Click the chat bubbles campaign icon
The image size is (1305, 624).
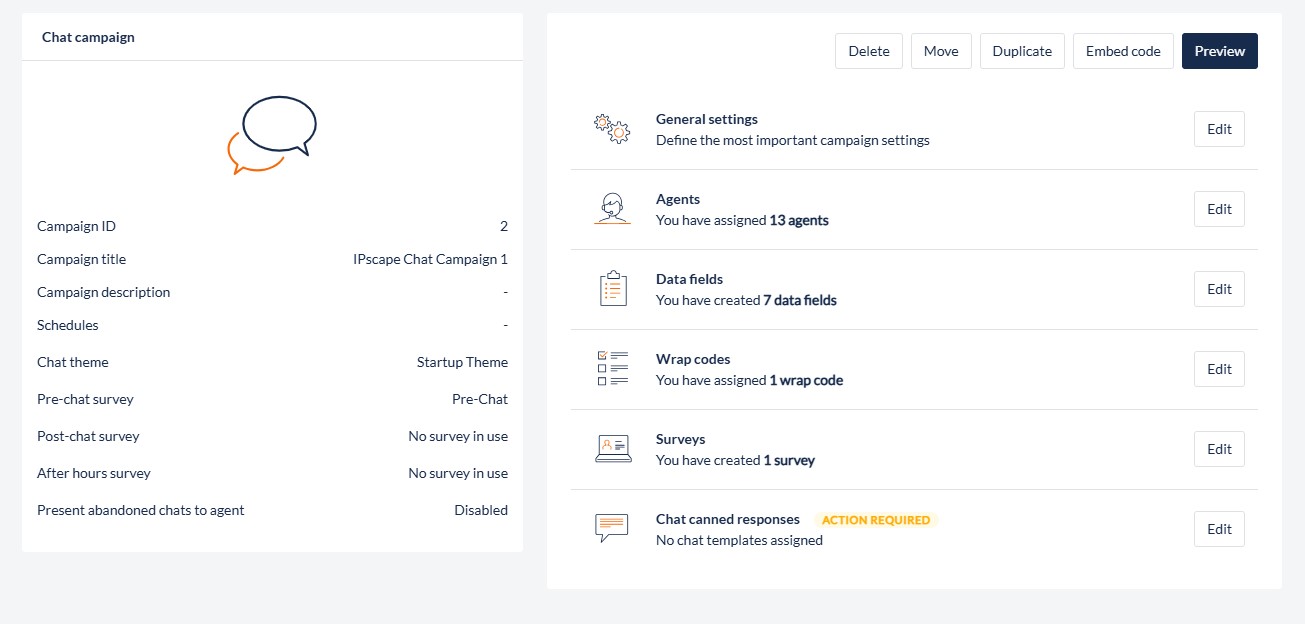(x=272, y=135)
